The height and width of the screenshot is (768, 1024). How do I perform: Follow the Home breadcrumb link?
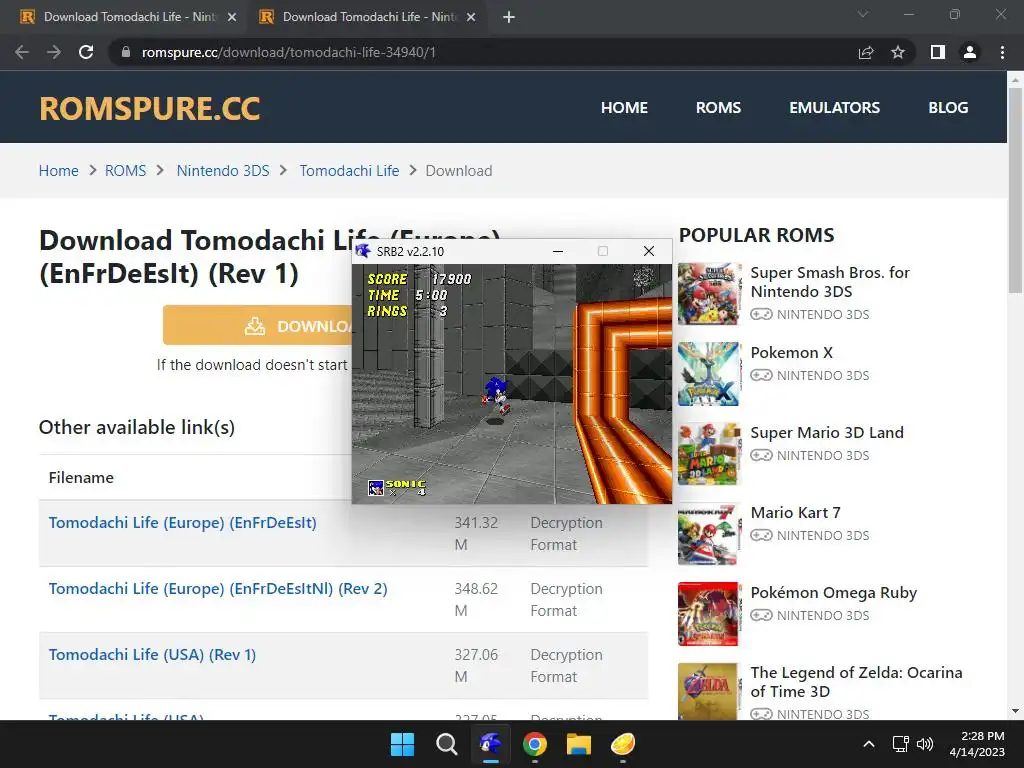click(59, 171)
